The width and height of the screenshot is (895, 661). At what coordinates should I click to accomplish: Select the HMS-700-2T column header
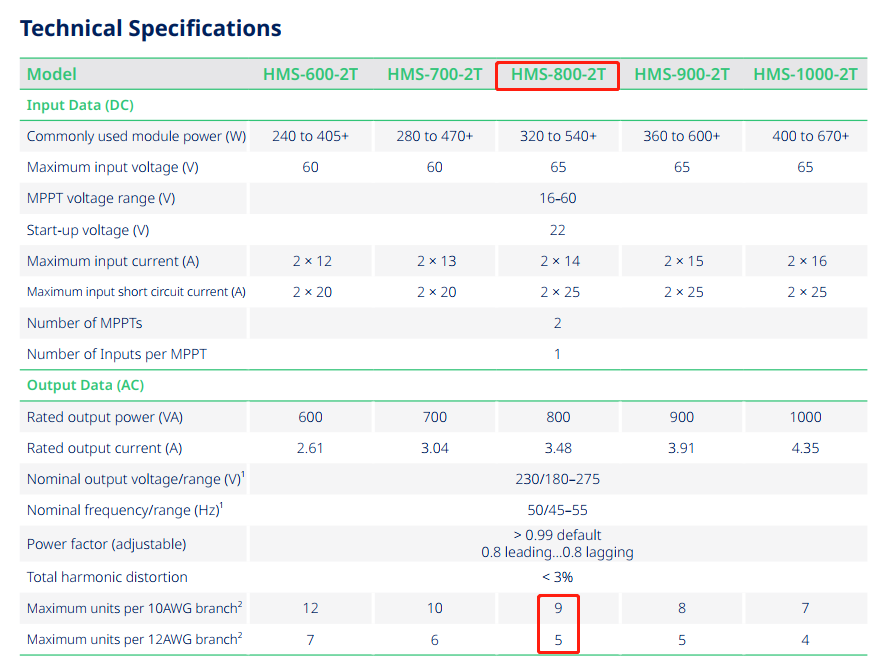pyautogui.click(x=434, y=75)
